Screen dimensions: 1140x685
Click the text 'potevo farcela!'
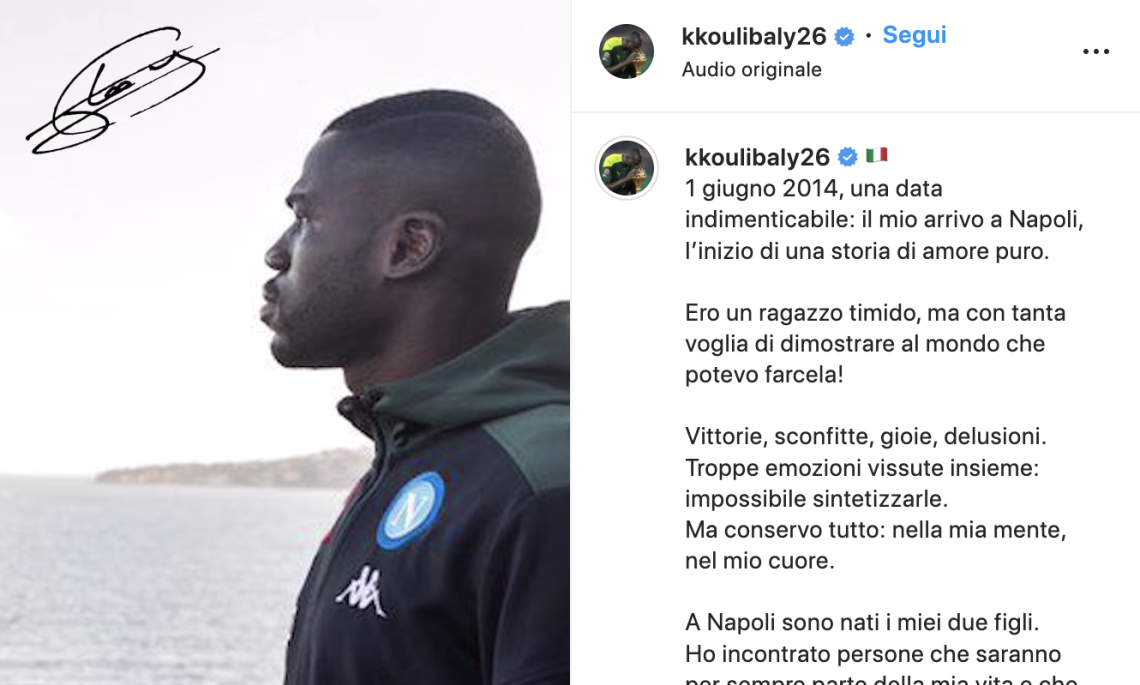(x=764, y=374)
